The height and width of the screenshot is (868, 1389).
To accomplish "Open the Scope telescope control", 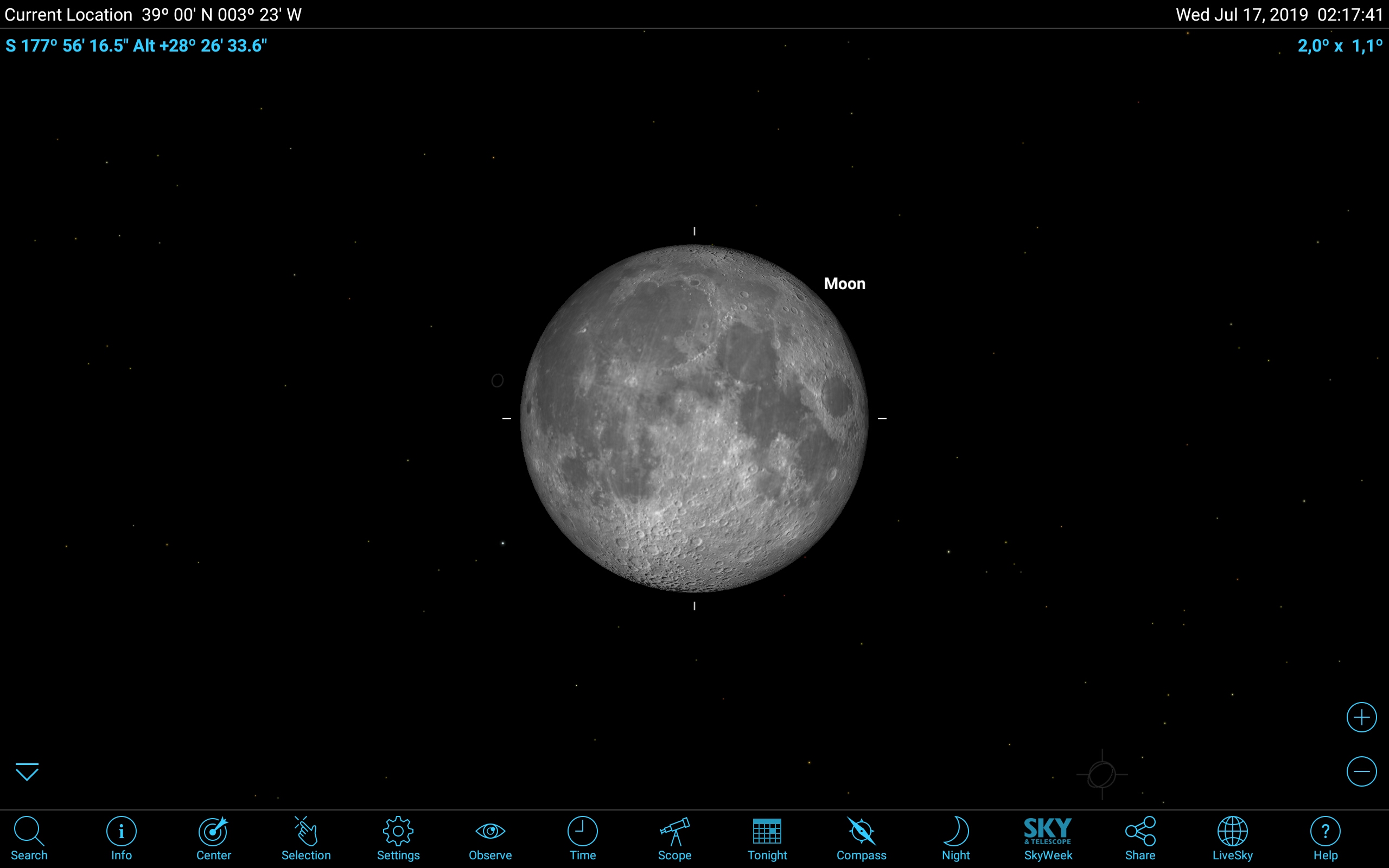I will [674, 838].
